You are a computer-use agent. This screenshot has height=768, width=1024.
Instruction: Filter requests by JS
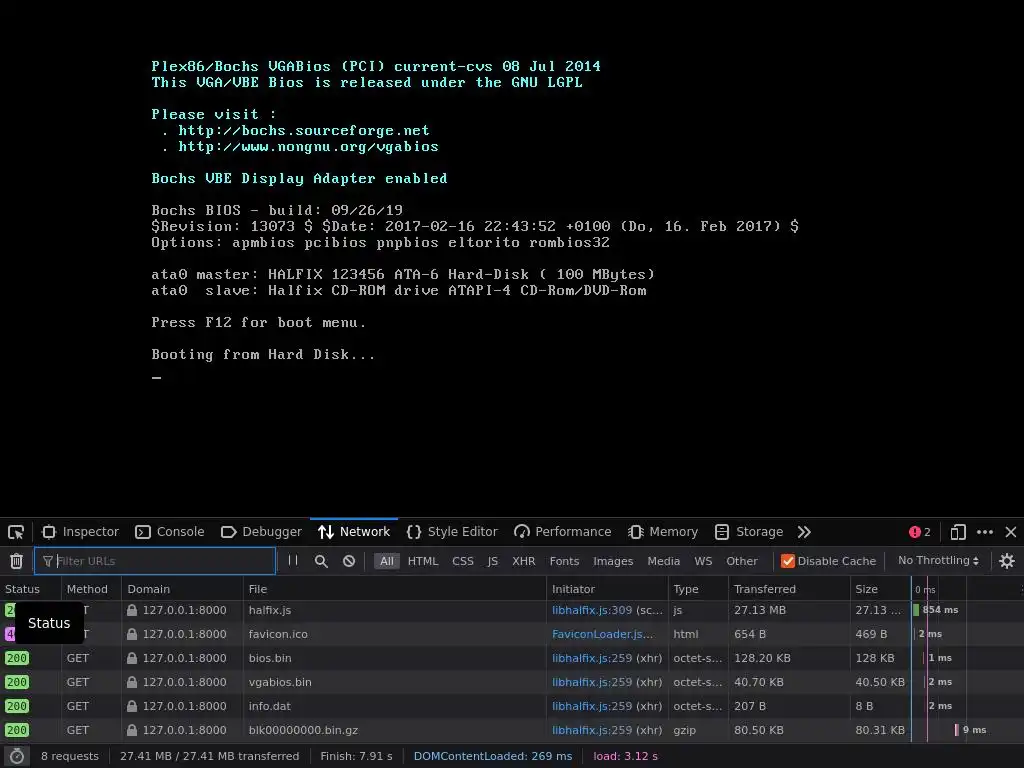[492, 561]
